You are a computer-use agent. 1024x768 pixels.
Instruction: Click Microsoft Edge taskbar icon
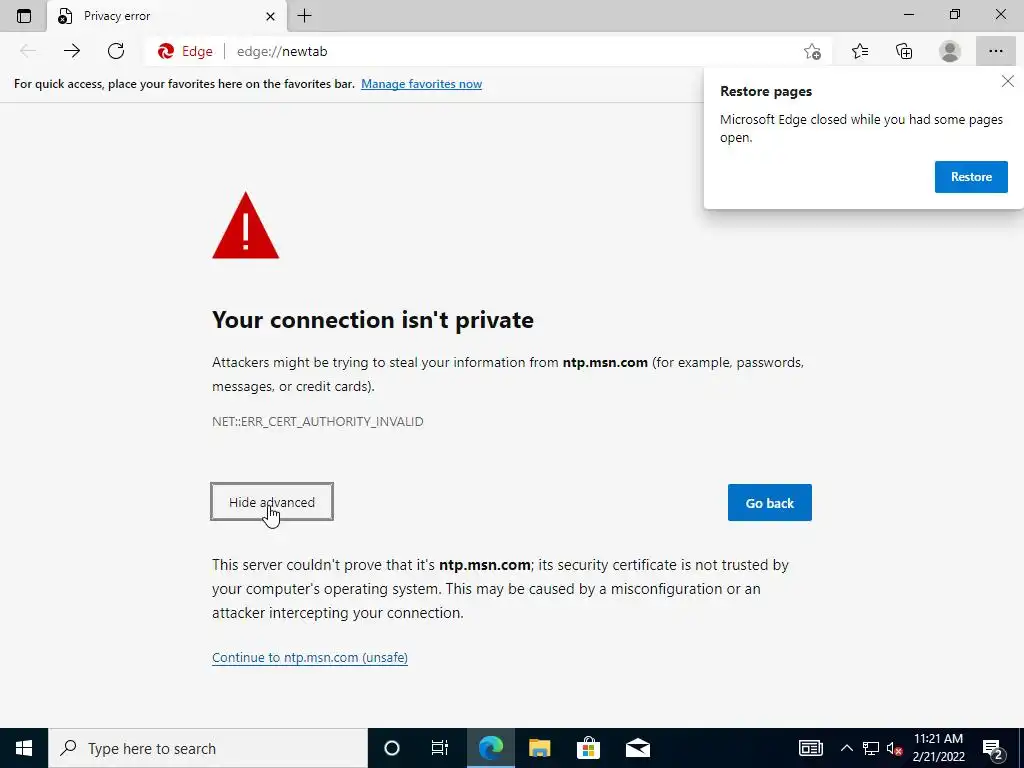(490, 748)
